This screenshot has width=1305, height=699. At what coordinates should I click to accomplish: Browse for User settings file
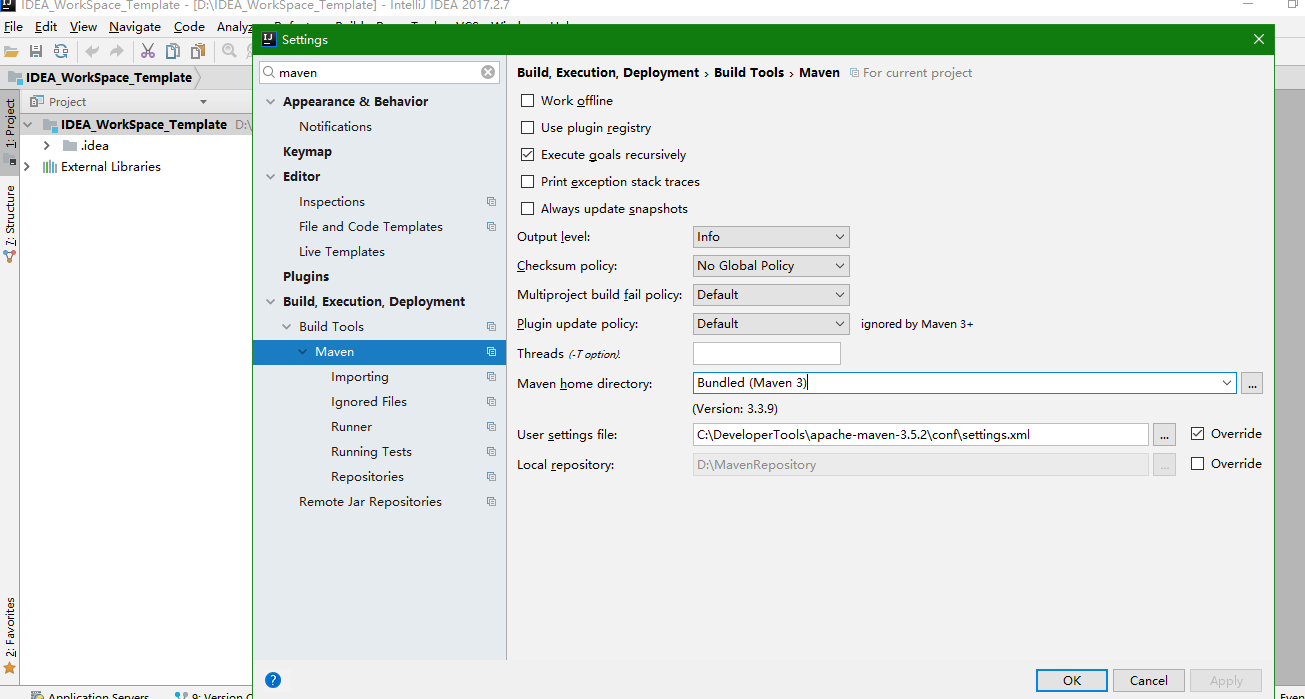coord(1164,434)
